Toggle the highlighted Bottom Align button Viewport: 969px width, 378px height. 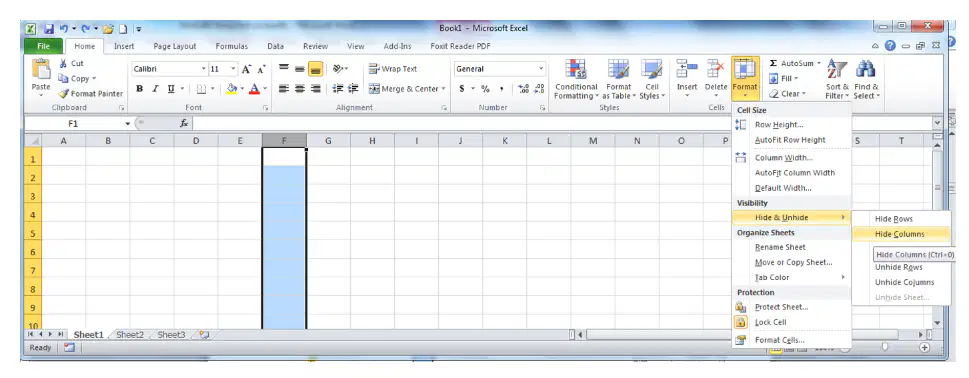coord(316,69)
